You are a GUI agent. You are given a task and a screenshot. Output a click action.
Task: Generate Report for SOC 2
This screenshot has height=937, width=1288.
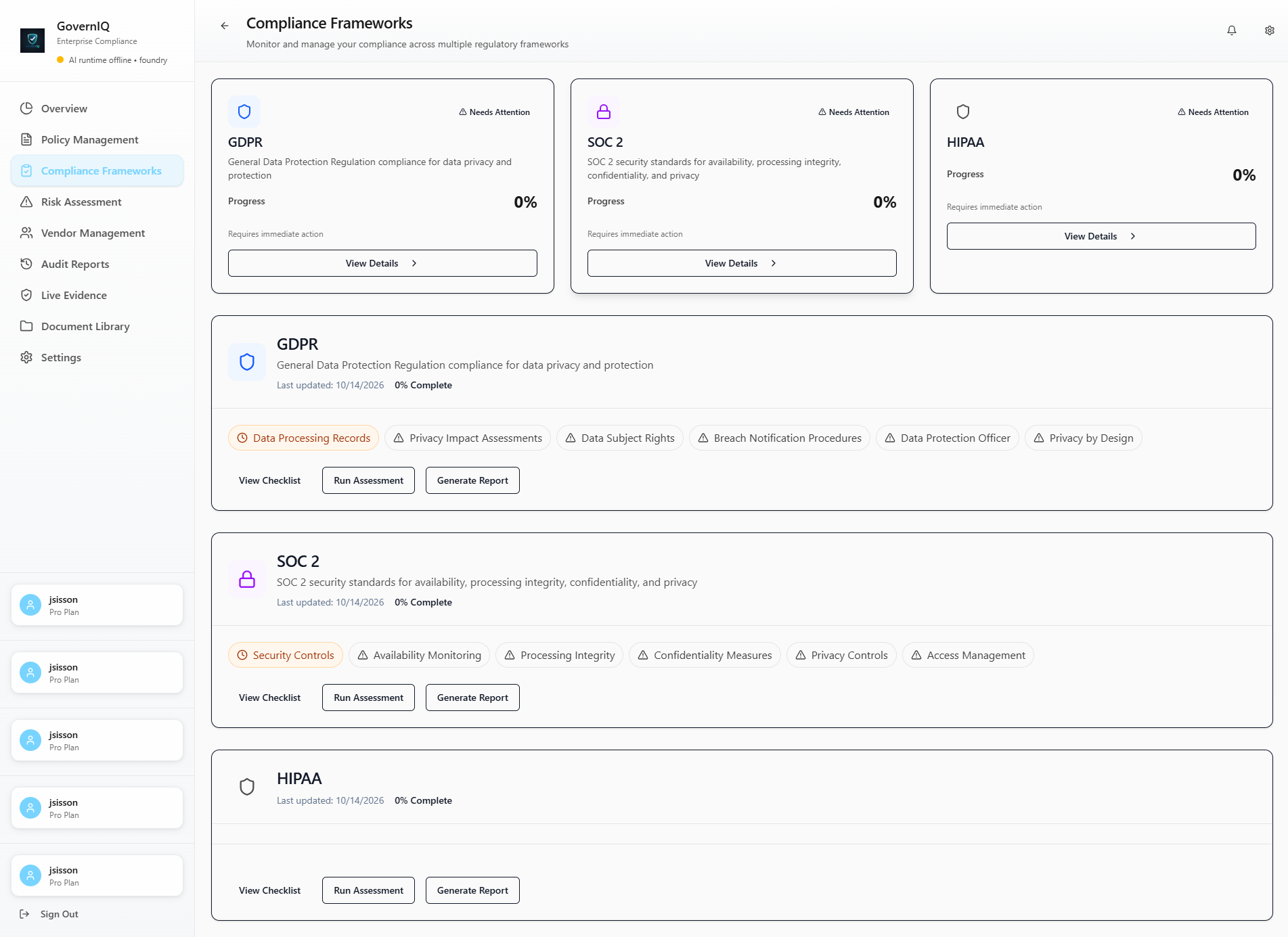tap(472, 698)
